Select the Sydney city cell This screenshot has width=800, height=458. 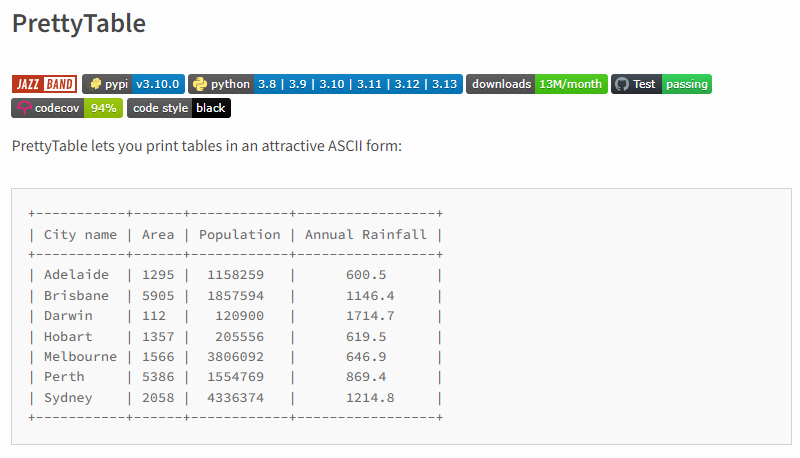tap(68, 398)
